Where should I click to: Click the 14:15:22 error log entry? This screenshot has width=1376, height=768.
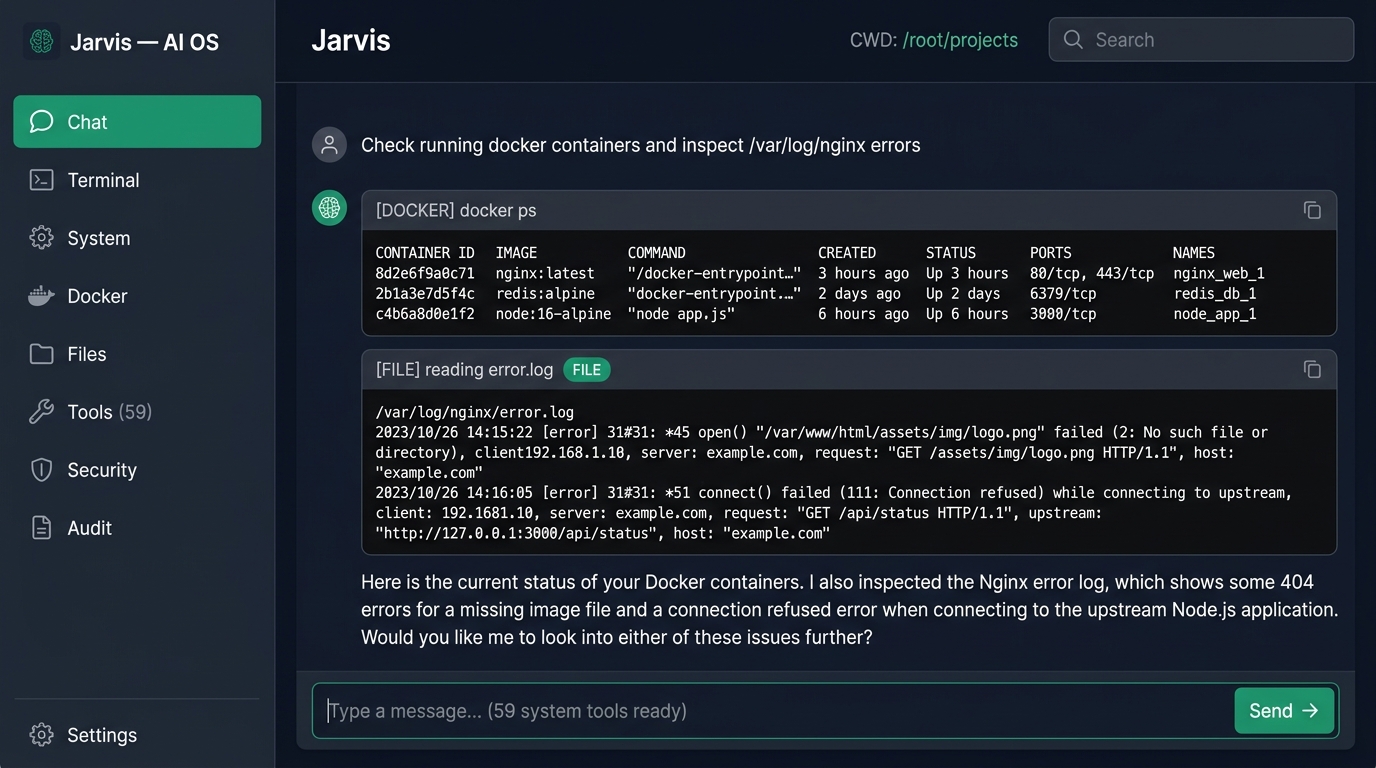[821, 452]
